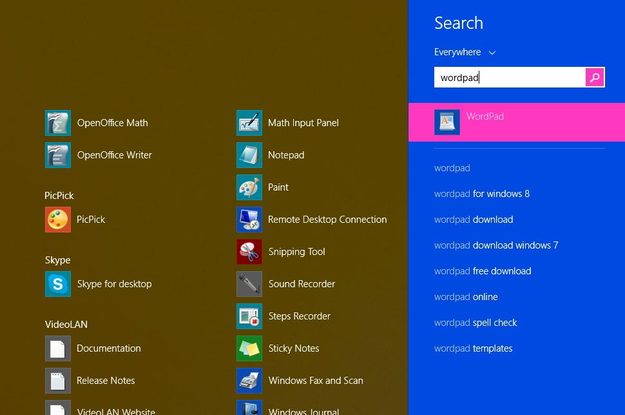The image size is (625, 415).
Task: Click the Release Notes label text
Action: (x=106, y=381)
